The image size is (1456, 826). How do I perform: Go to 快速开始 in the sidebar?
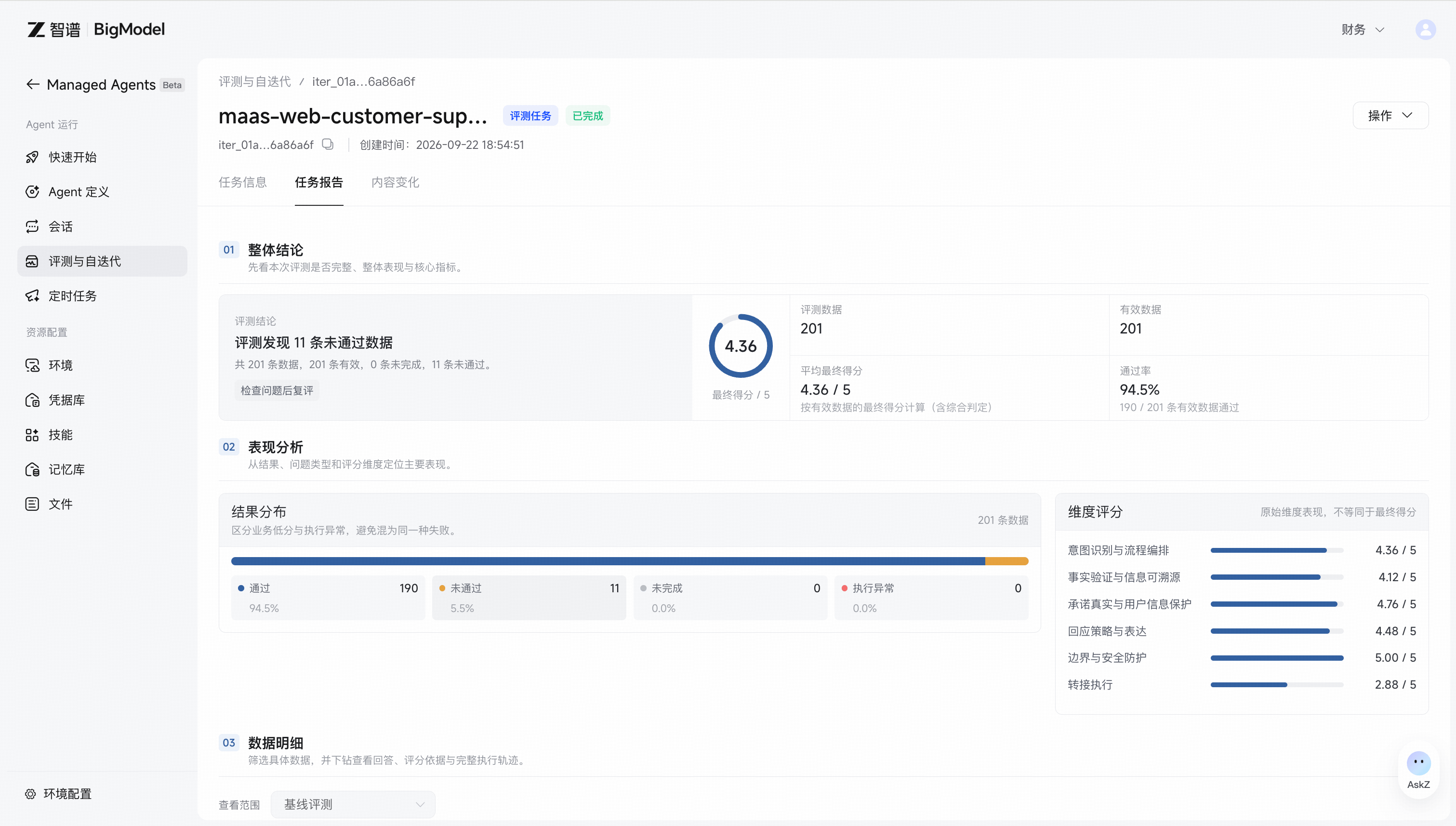pyautogui.click(x=102, y=157)
